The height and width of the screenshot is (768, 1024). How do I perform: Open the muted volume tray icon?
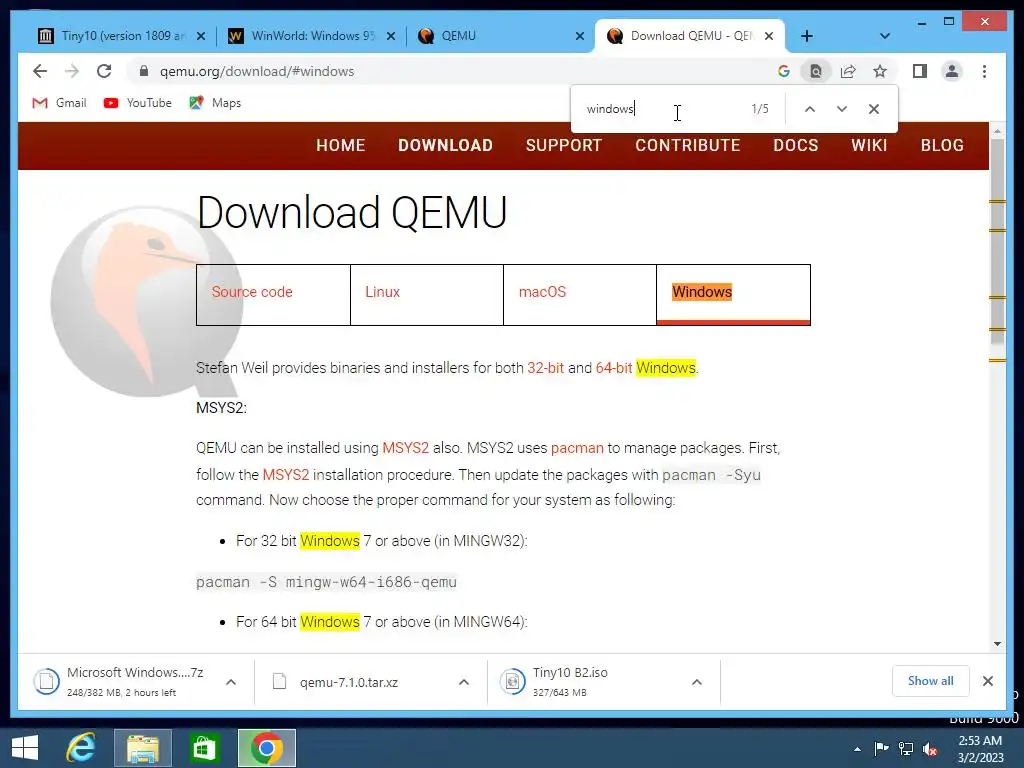[x=929, y=749]
